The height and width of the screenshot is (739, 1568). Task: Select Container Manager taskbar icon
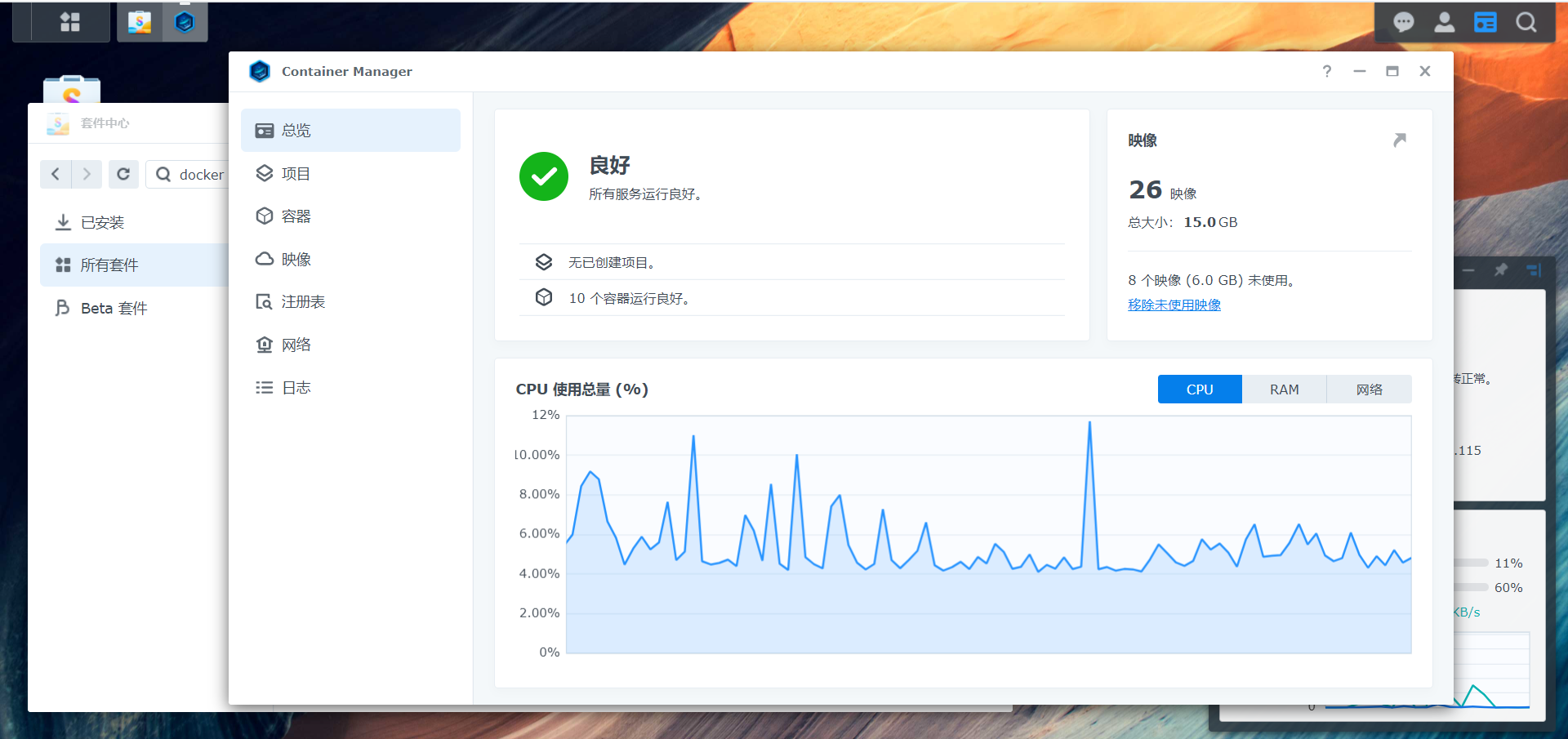(185, 22)
